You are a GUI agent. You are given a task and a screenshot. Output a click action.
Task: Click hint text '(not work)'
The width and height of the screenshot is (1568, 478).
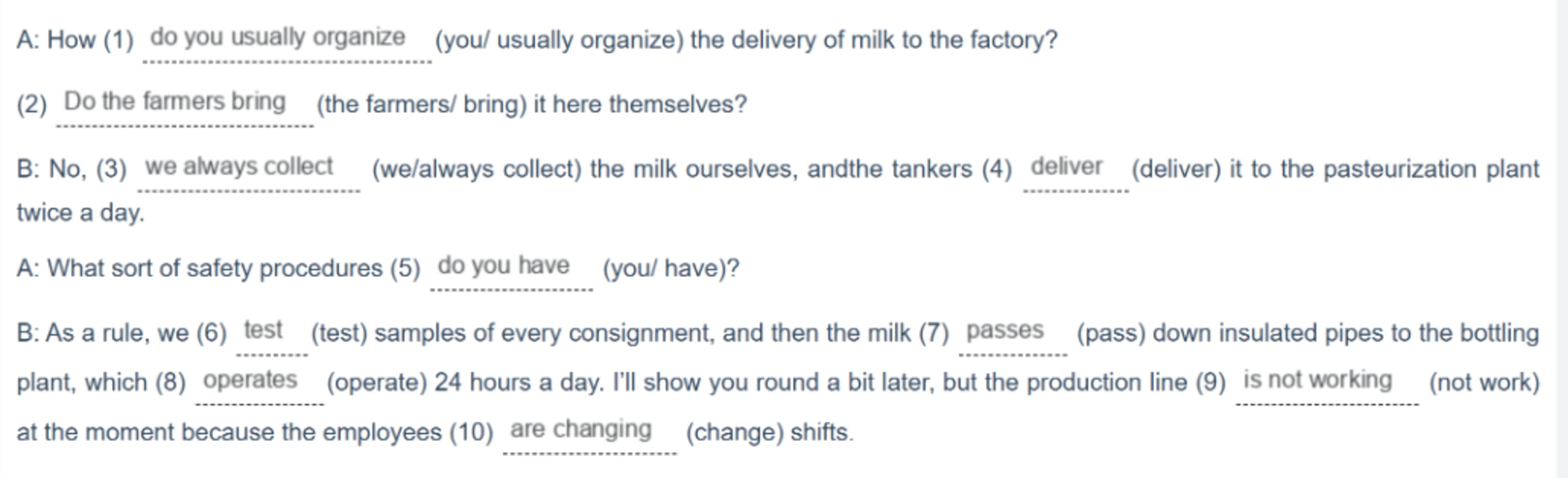[x=1485, y=382]
